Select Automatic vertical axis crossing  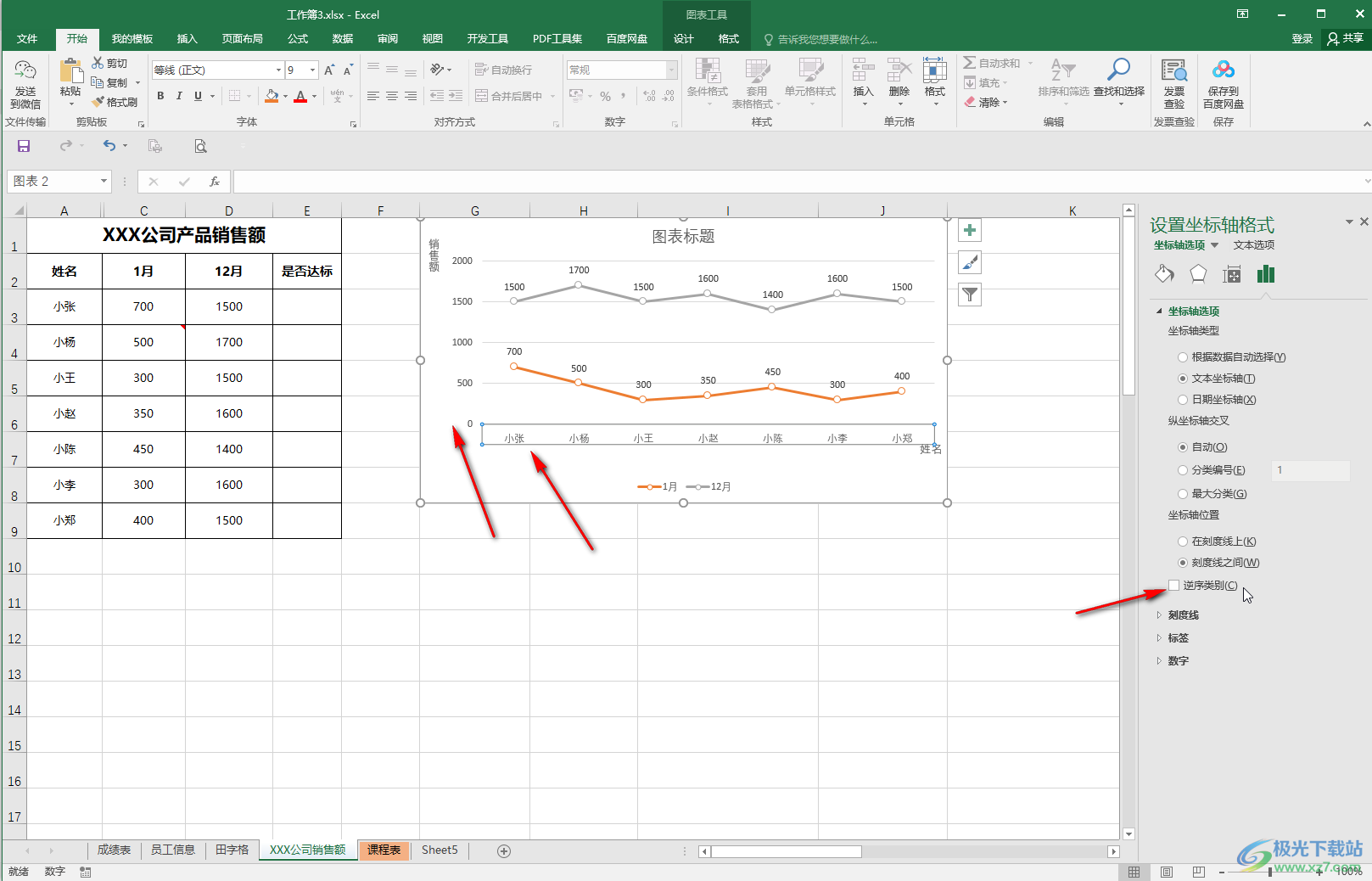1183,447
